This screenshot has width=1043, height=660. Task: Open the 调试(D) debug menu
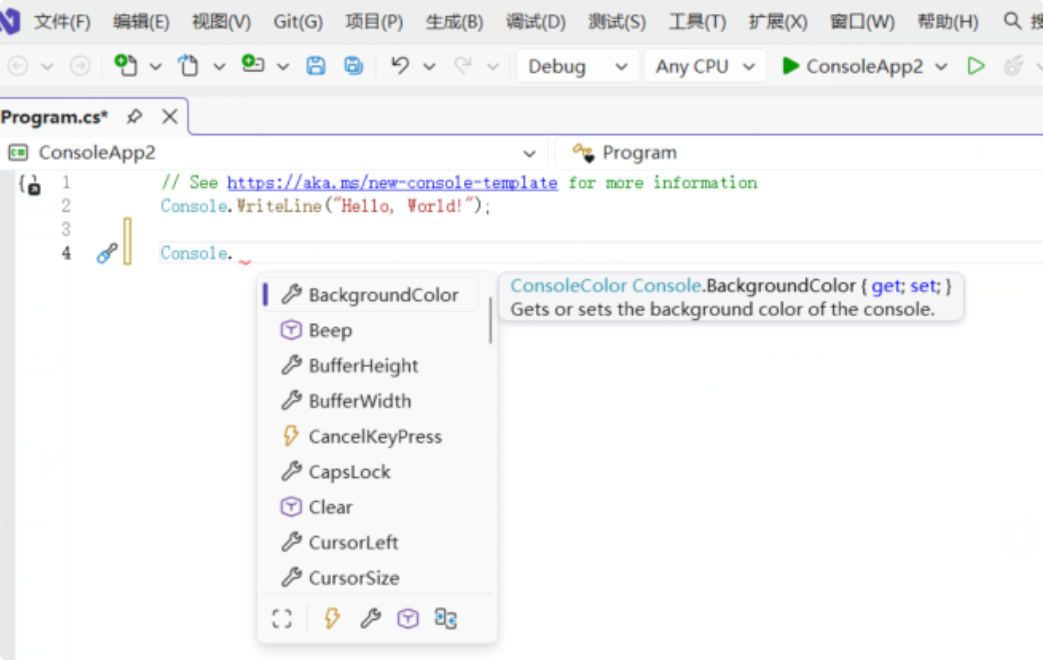[x=535, y=21]
